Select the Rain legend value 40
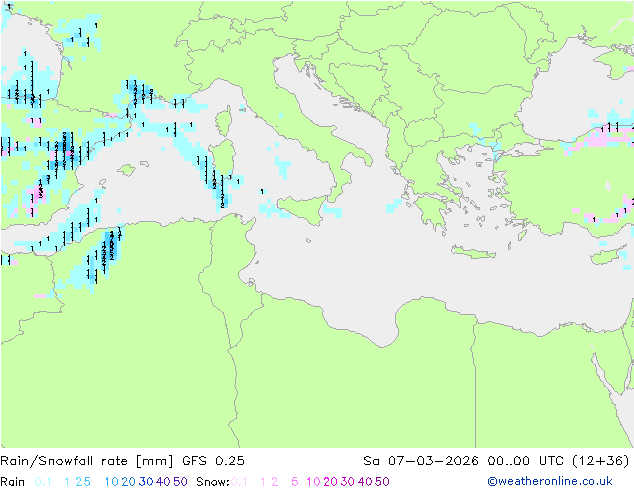The image size is (634, 490). (163, 482)
